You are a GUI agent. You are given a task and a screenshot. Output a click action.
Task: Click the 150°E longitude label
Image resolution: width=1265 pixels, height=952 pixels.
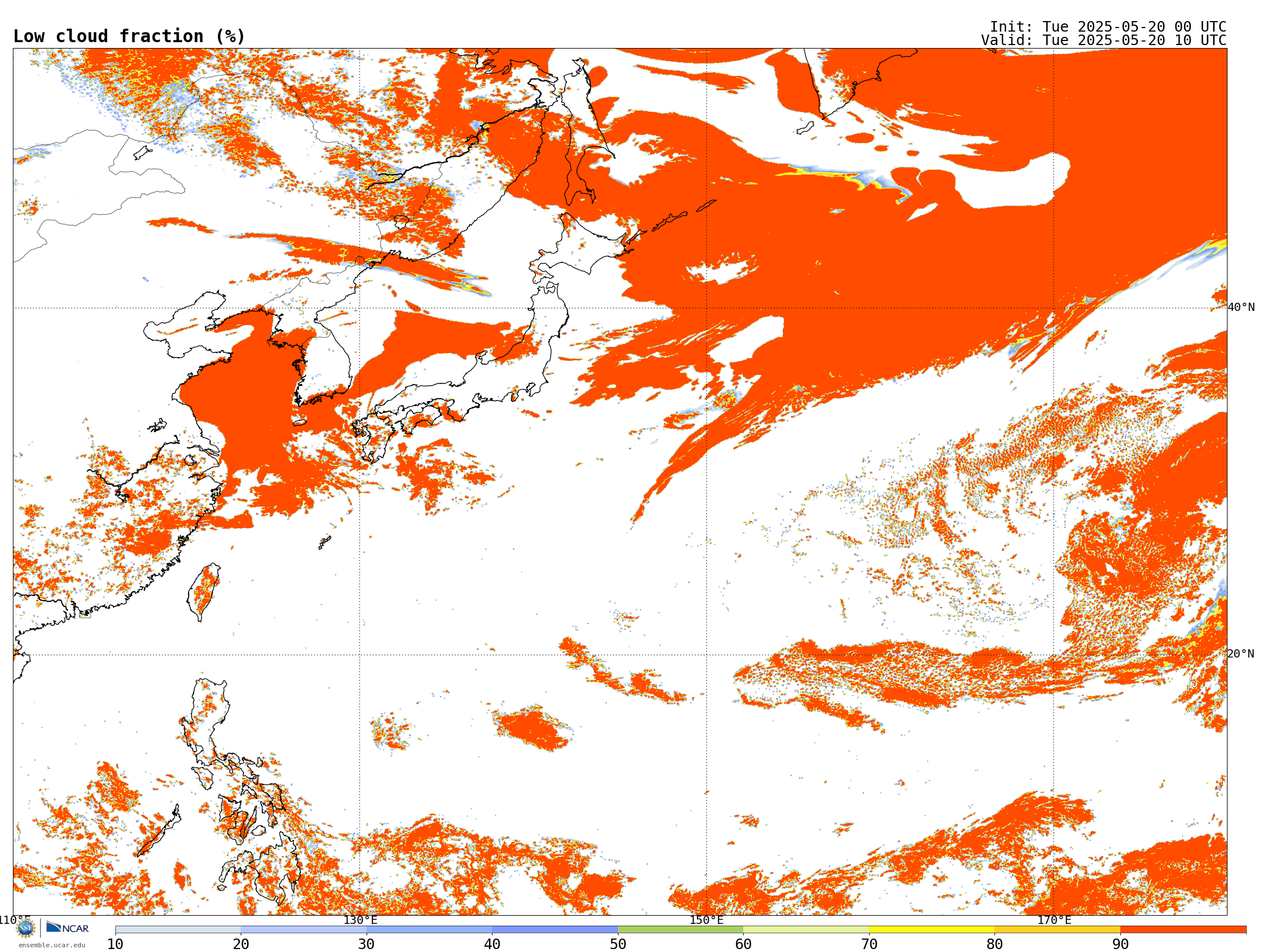(706, 920)
